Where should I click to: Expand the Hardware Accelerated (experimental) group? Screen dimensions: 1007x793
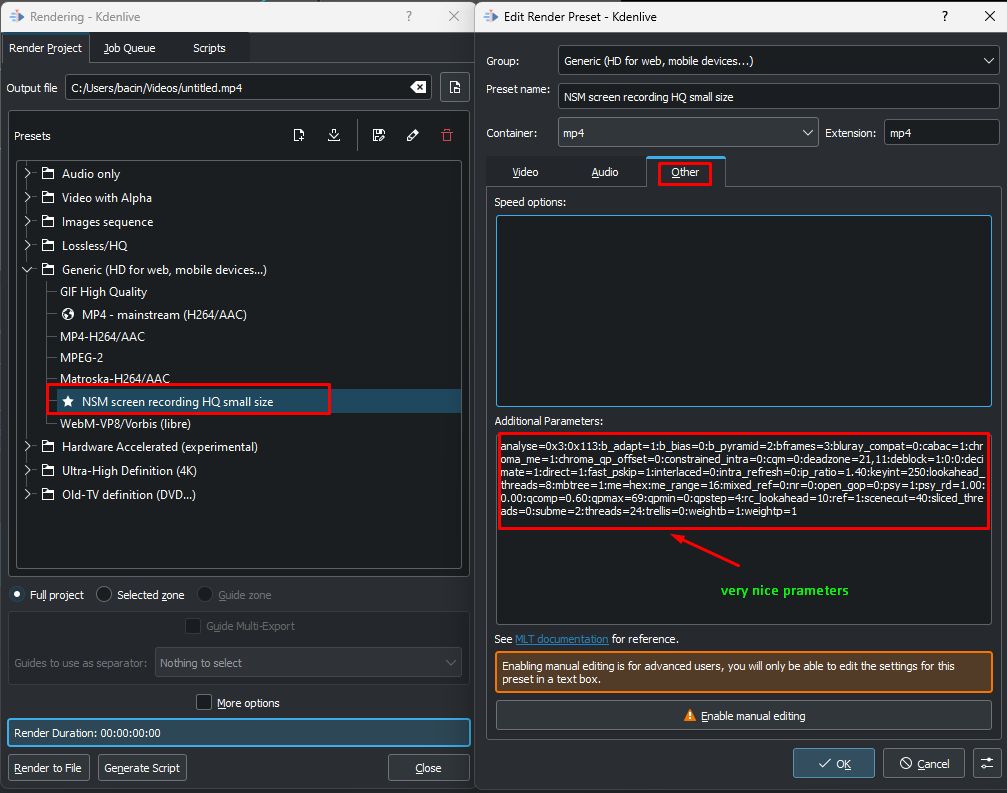click(x=28, y=446)
